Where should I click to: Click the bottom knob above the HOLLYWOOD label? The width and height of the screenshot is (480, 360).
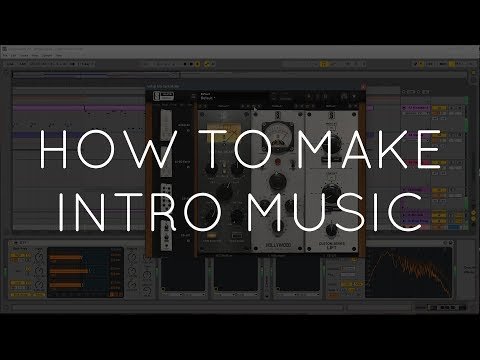point(277,225)
